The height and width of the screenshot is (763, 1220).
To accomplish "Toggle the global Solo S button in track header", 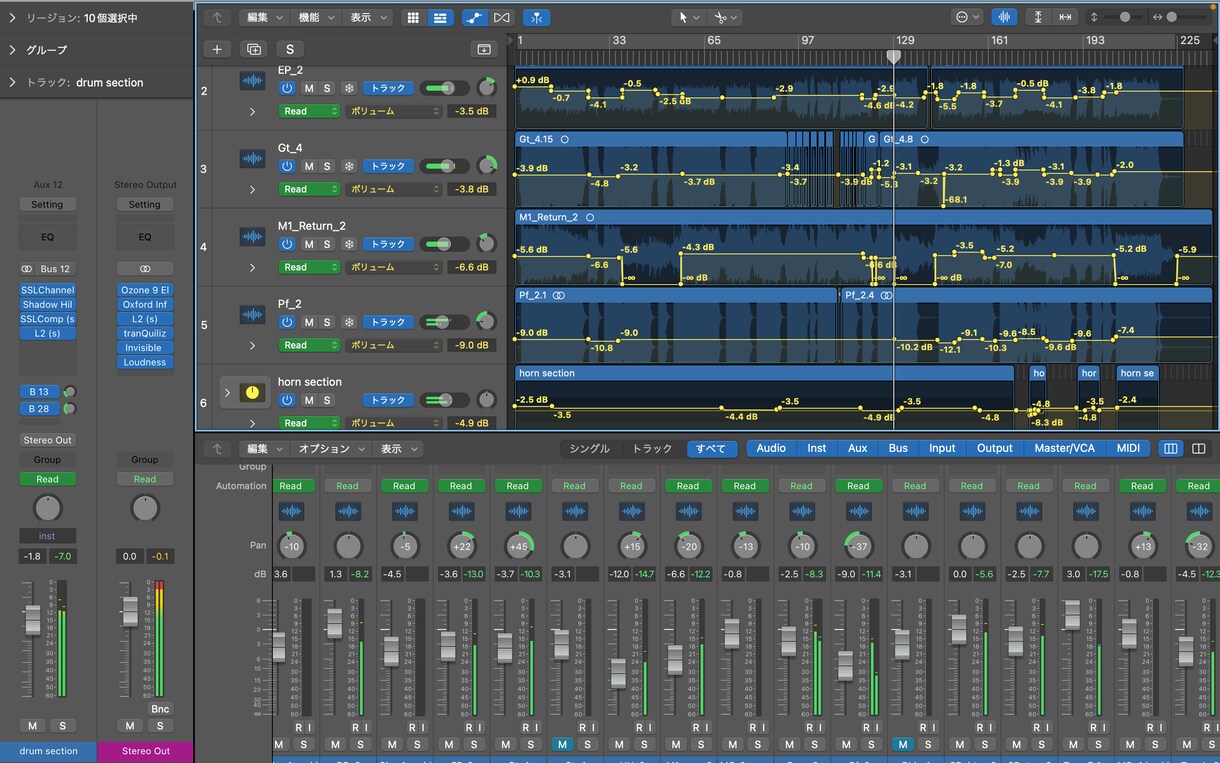I will (x=290, y=49).
